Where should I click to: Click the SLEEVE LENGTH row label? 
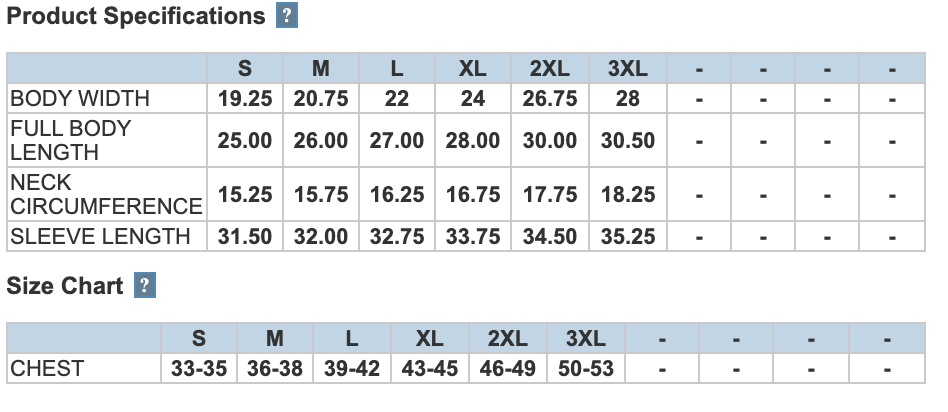point(100,236)
